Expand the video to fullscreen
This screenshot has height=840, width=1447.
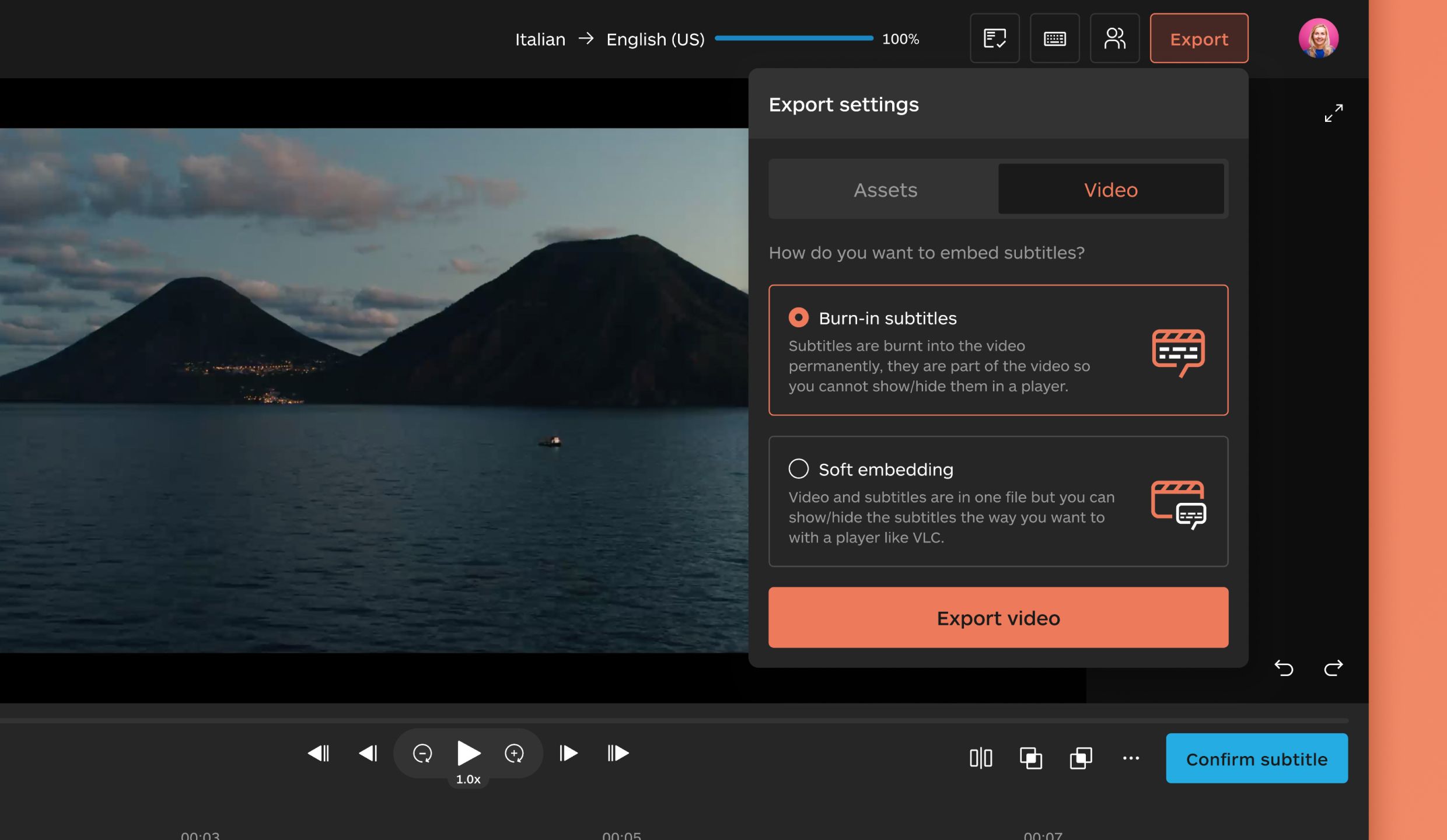pyautogui.click(x=1334, y=113)
